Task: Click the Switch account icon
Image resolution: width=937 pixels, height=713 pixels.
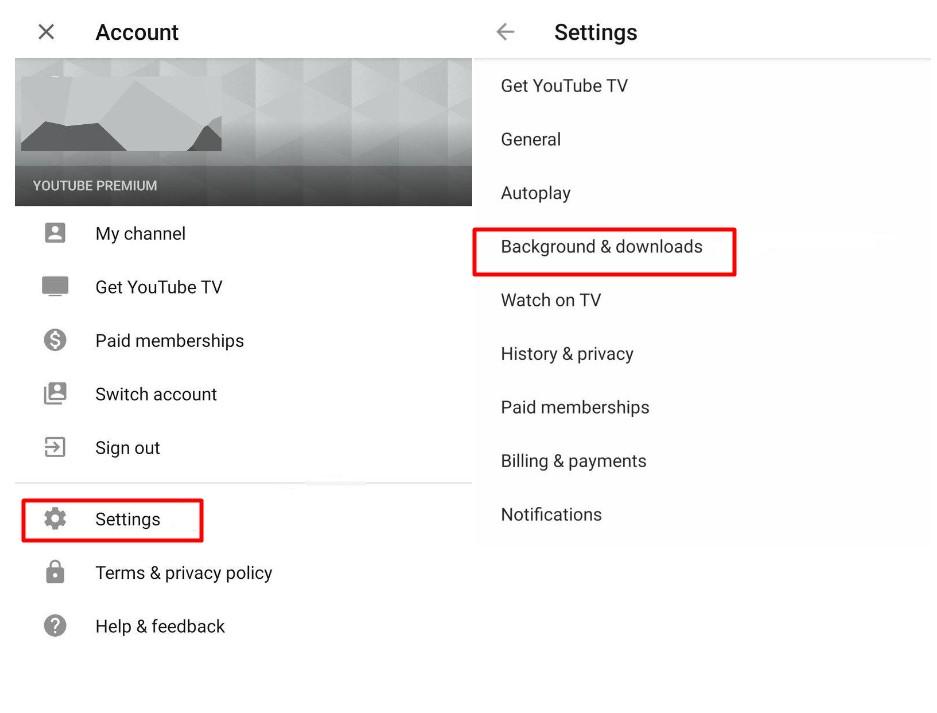Action: pos(55,394)
